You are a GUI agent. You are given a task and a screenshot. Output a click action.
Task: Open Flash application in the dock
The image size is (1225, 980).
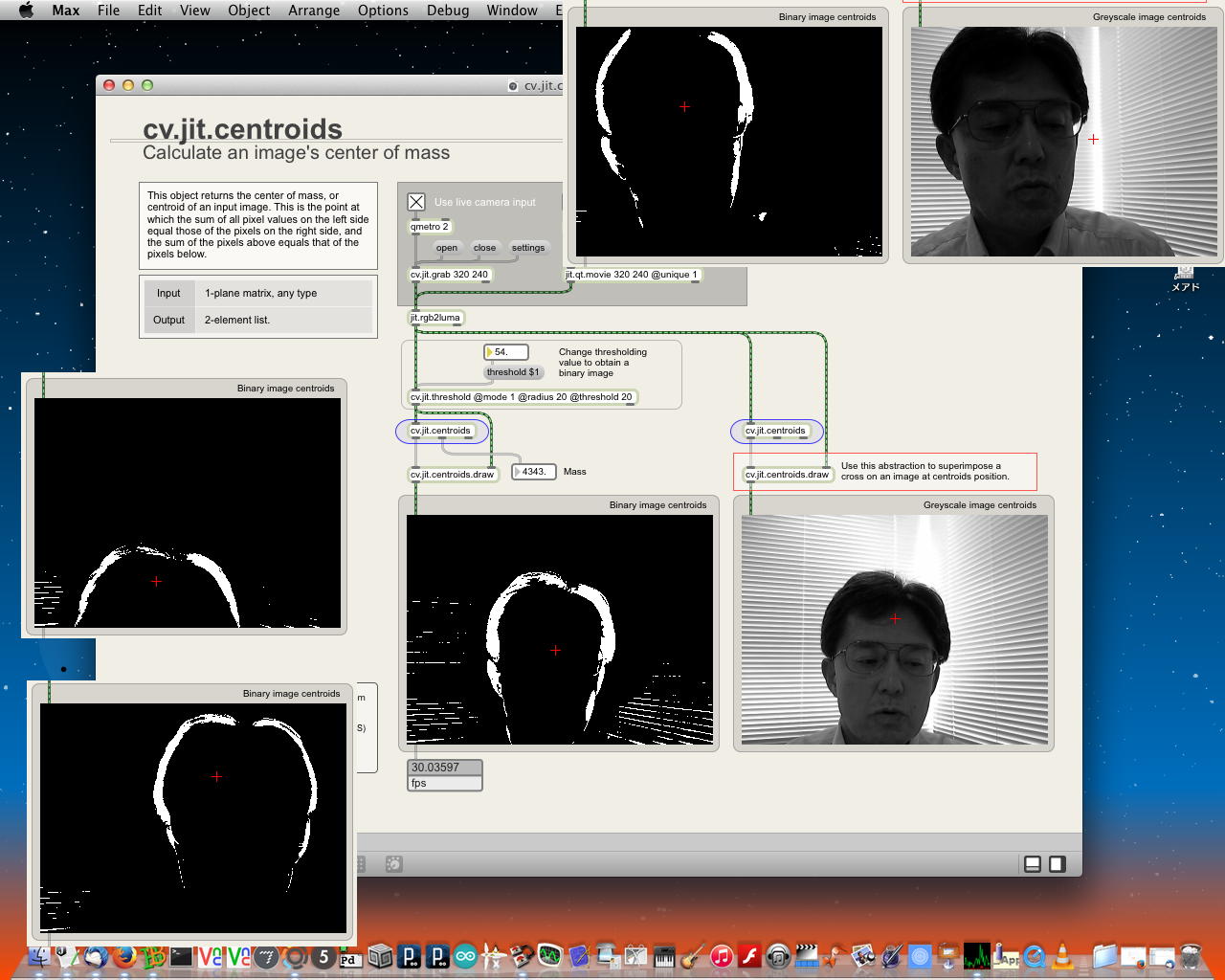[x=749, y=955]
